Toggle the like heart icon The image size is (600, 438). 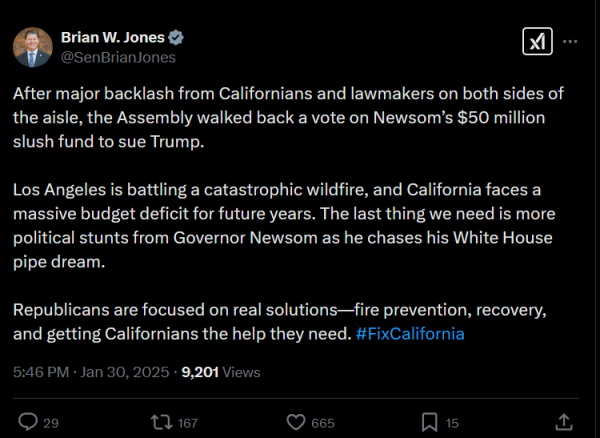295,422
